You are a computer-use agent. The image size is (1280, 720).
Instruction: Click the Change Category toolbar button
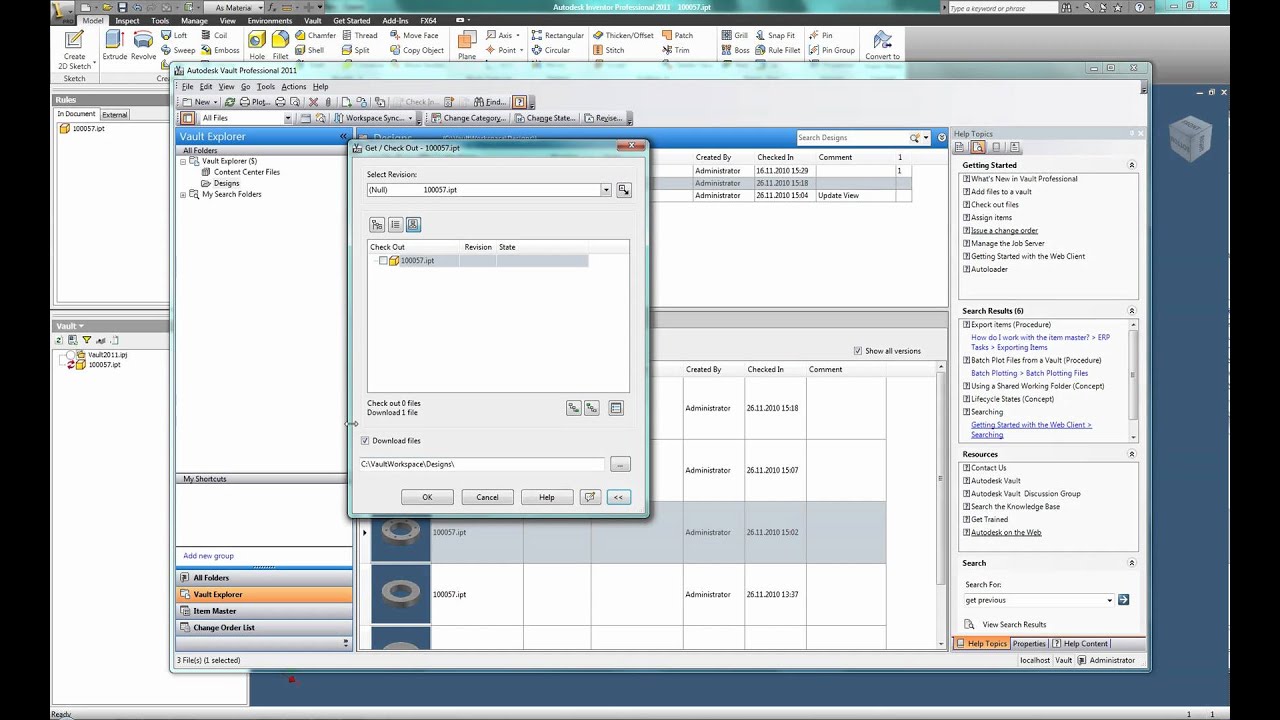pos(467,118)
